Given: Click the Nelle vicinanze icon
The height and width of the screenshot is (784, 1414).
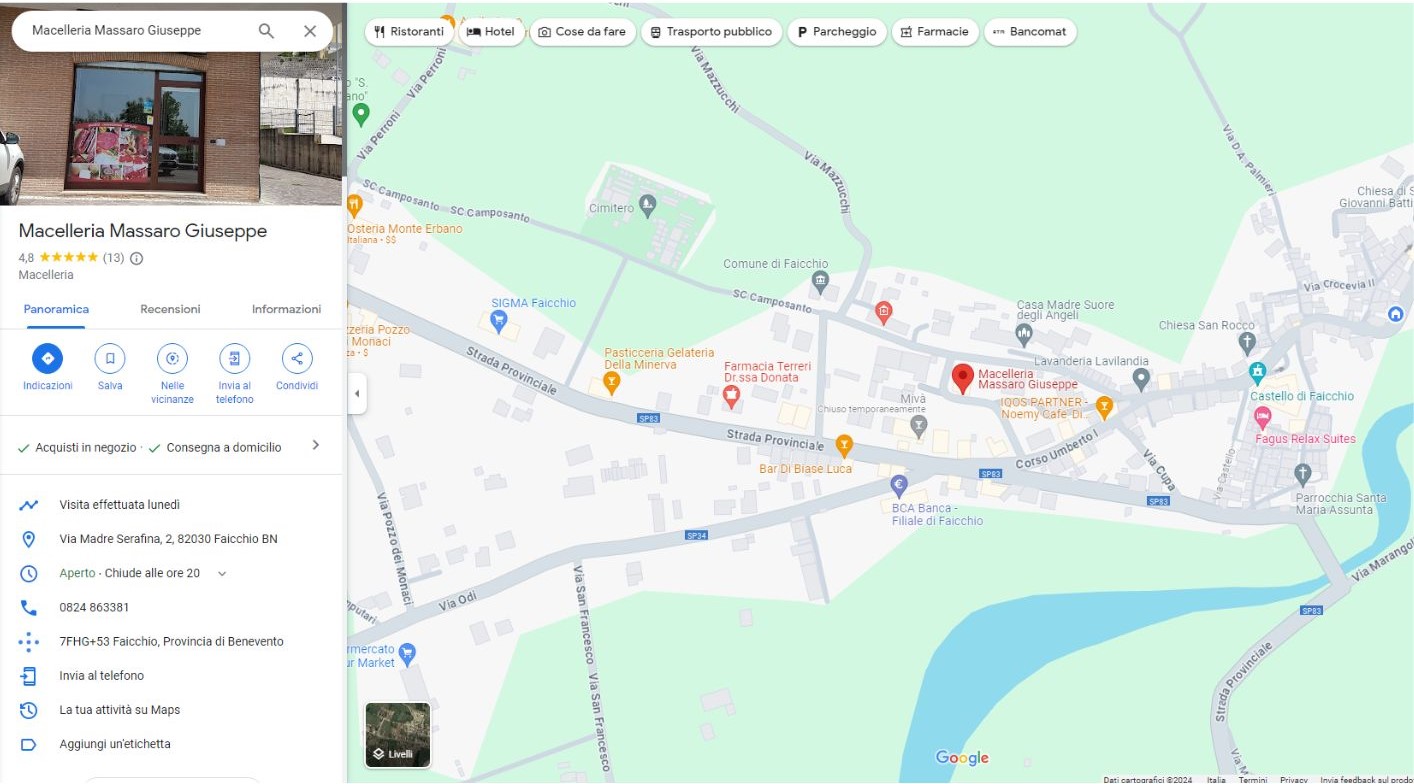Looking at the screenshot, I should click(x=172, y=358).
